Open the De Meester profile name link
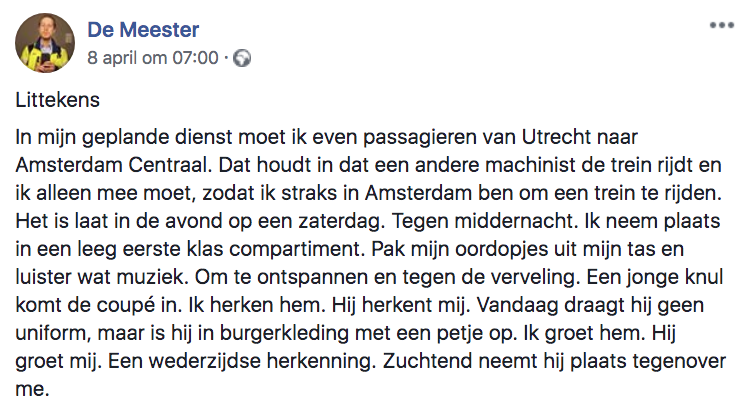 click(x=143, y=30)
